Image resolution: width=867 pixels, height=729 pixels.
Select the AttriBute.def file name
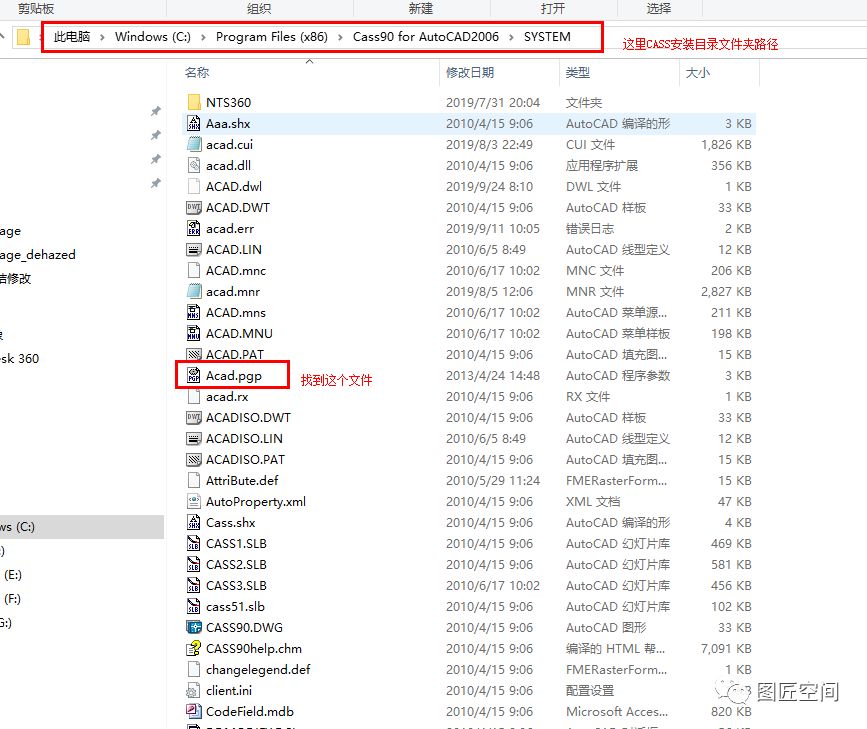click(242, 481)
